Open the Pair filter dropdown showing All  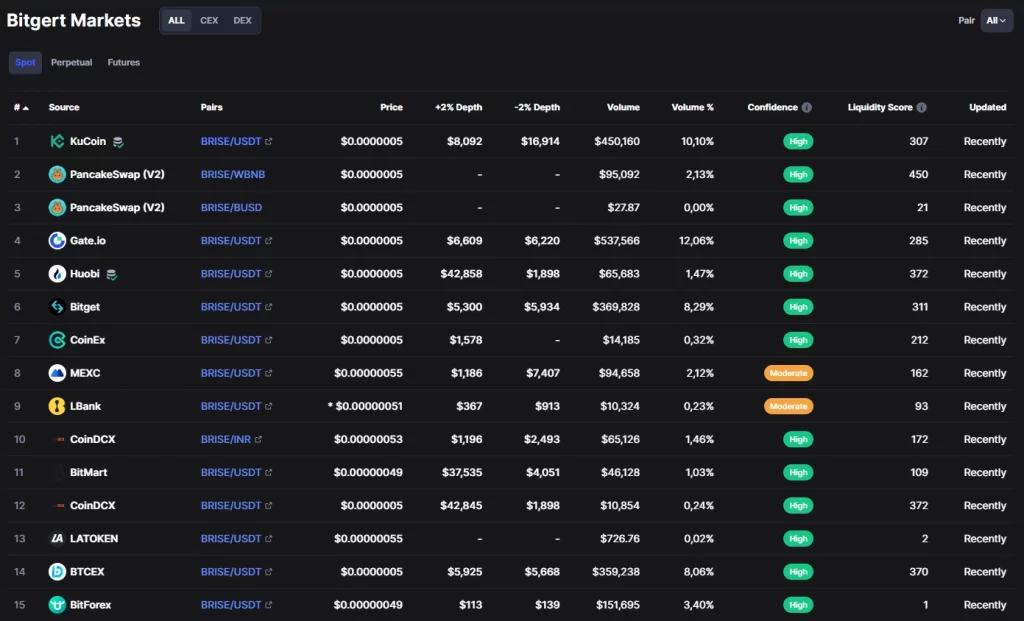[996, 20]
